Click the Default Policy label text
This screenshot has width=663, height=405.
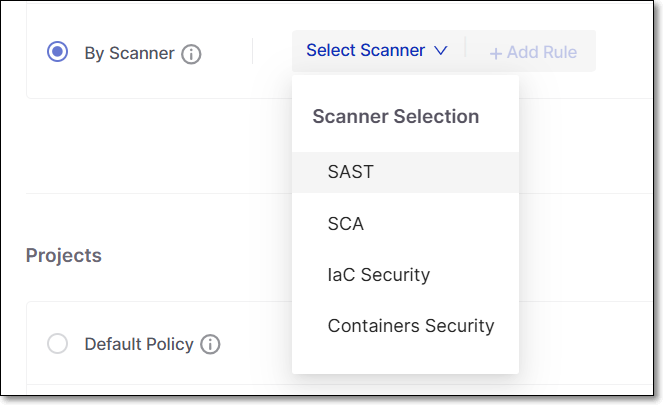click(x=139, y=344)
